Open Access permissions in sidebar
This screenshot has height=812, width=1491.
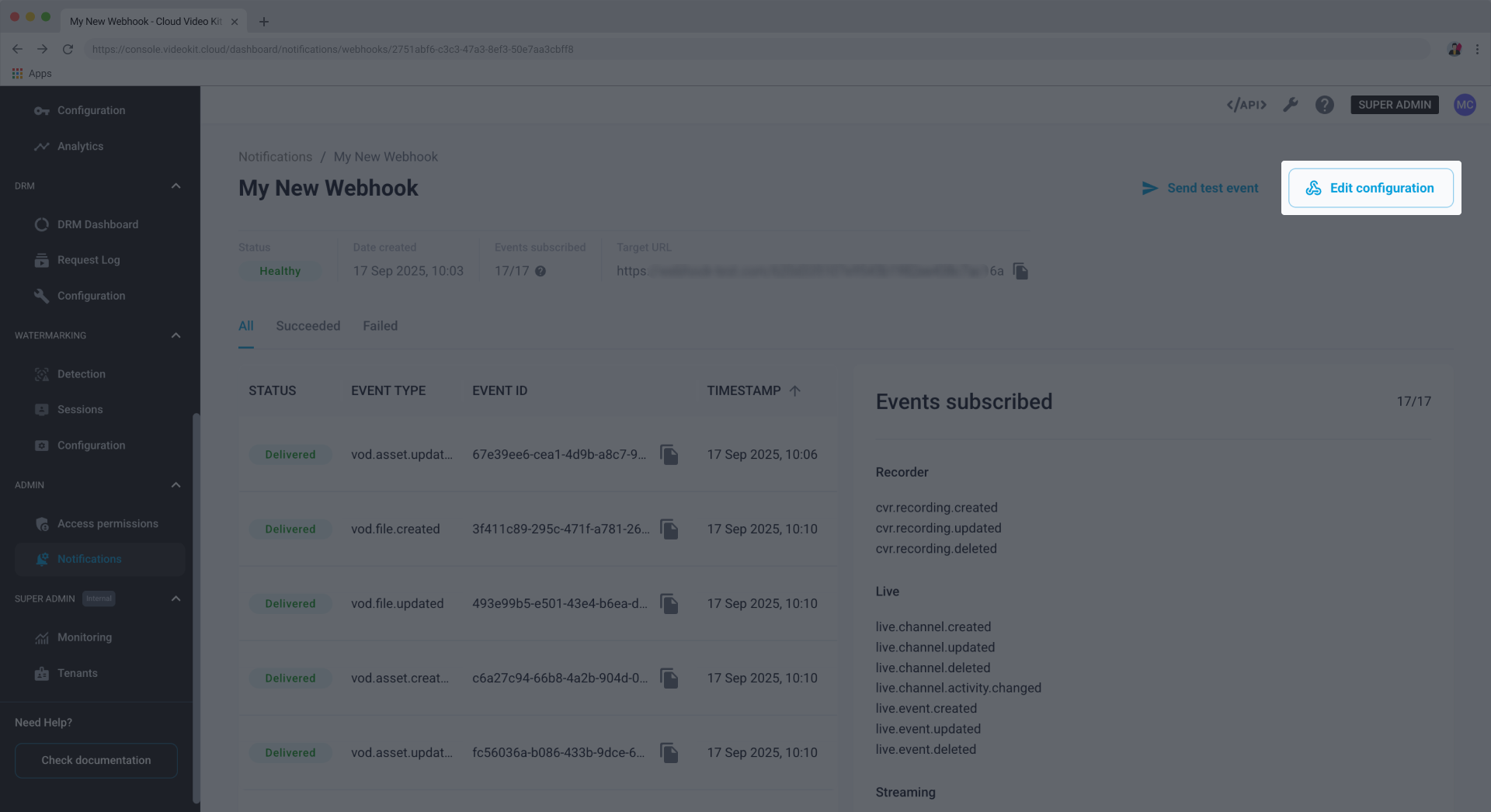click(107, 524)
